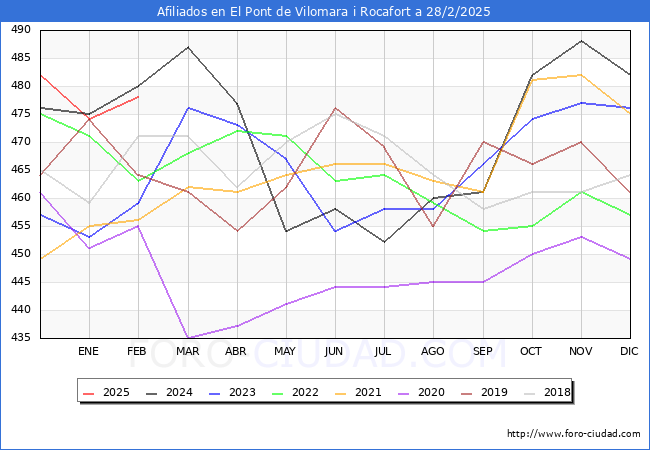Click the red 2025 legend color line

tap(89, 393)
